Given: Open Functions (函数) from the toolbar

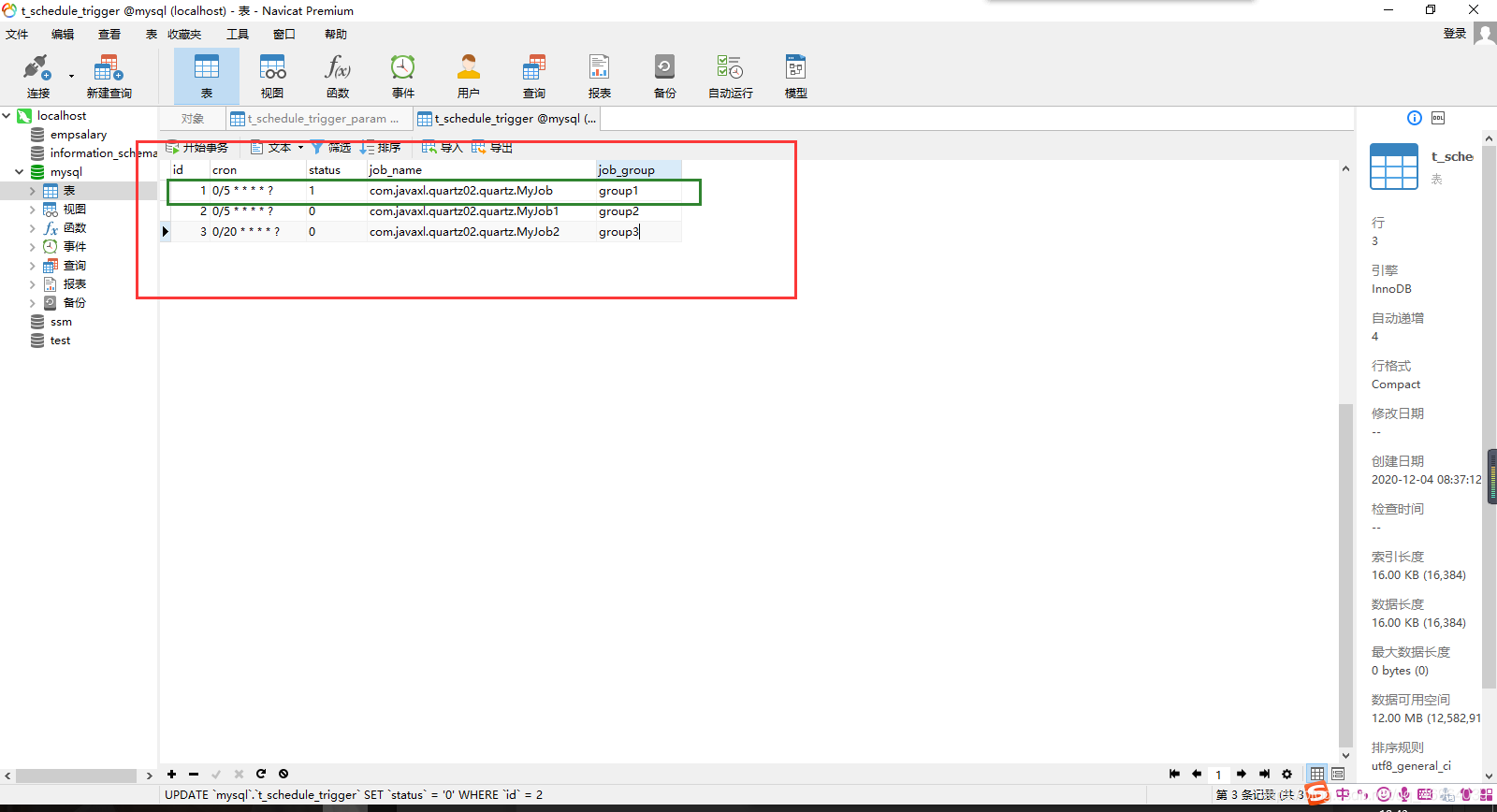Looking at the screenshot, I should [338, 77].
